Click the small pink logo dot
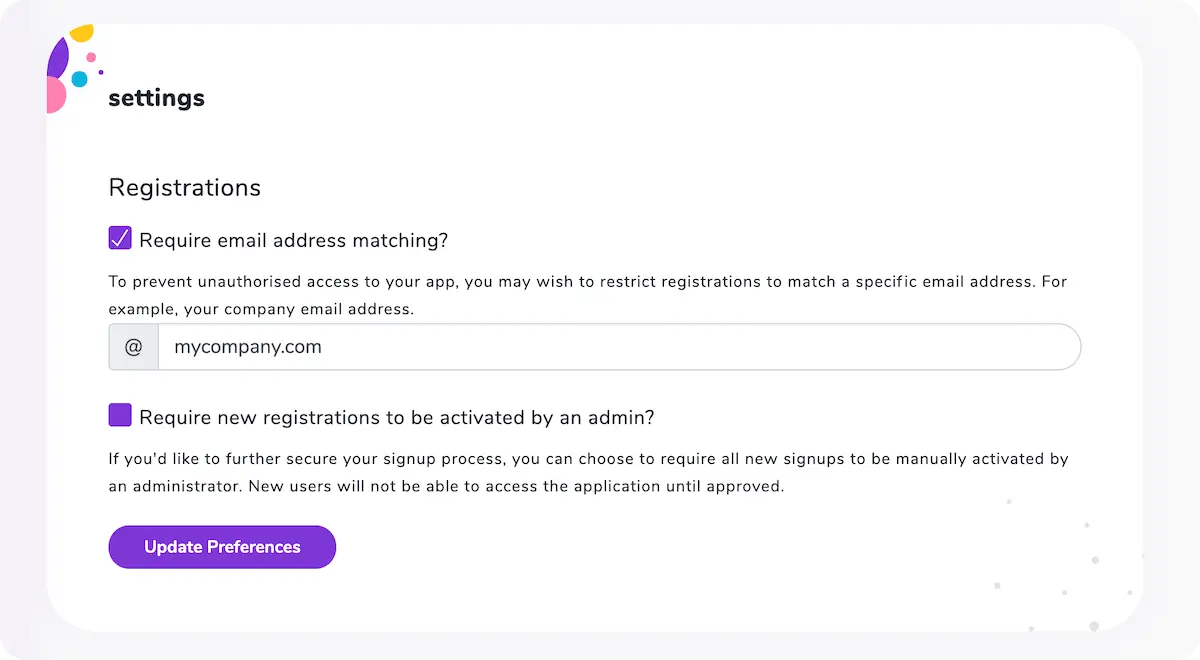Viewport: 1200px width, 660px height. [91, 57]
